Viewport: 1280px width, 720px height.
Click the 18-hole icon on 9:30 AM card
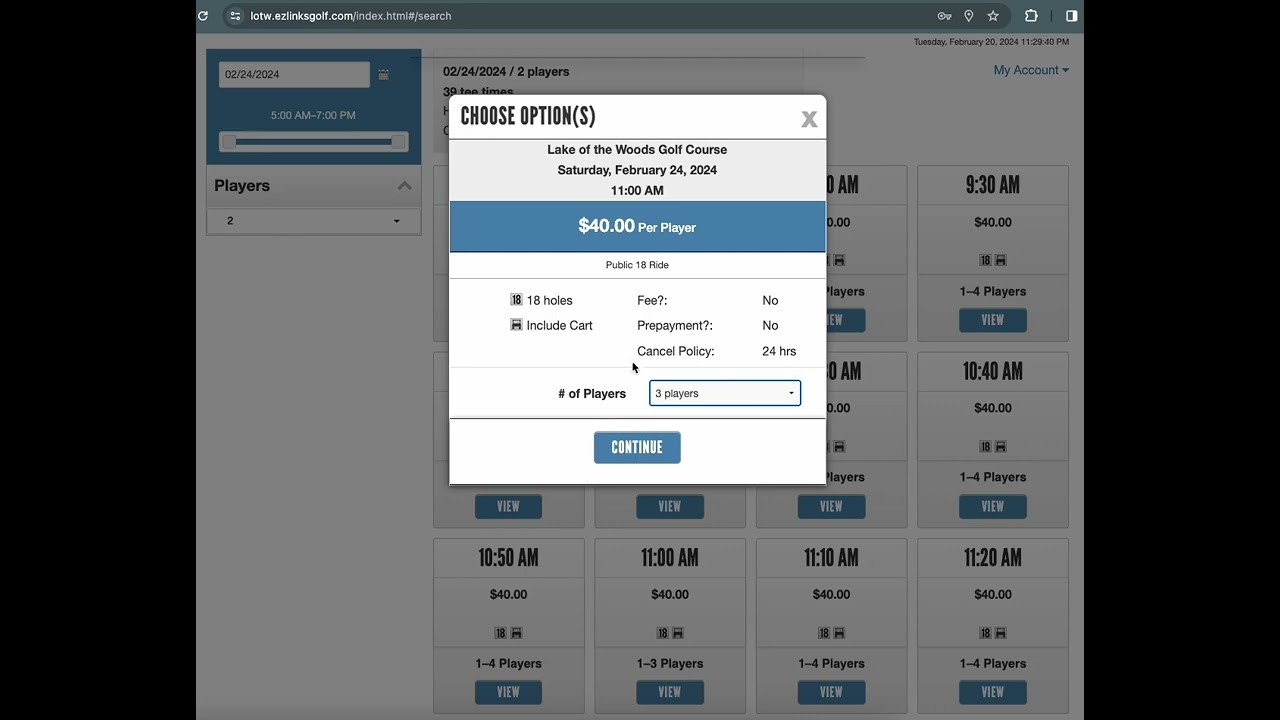coord(985,260)
